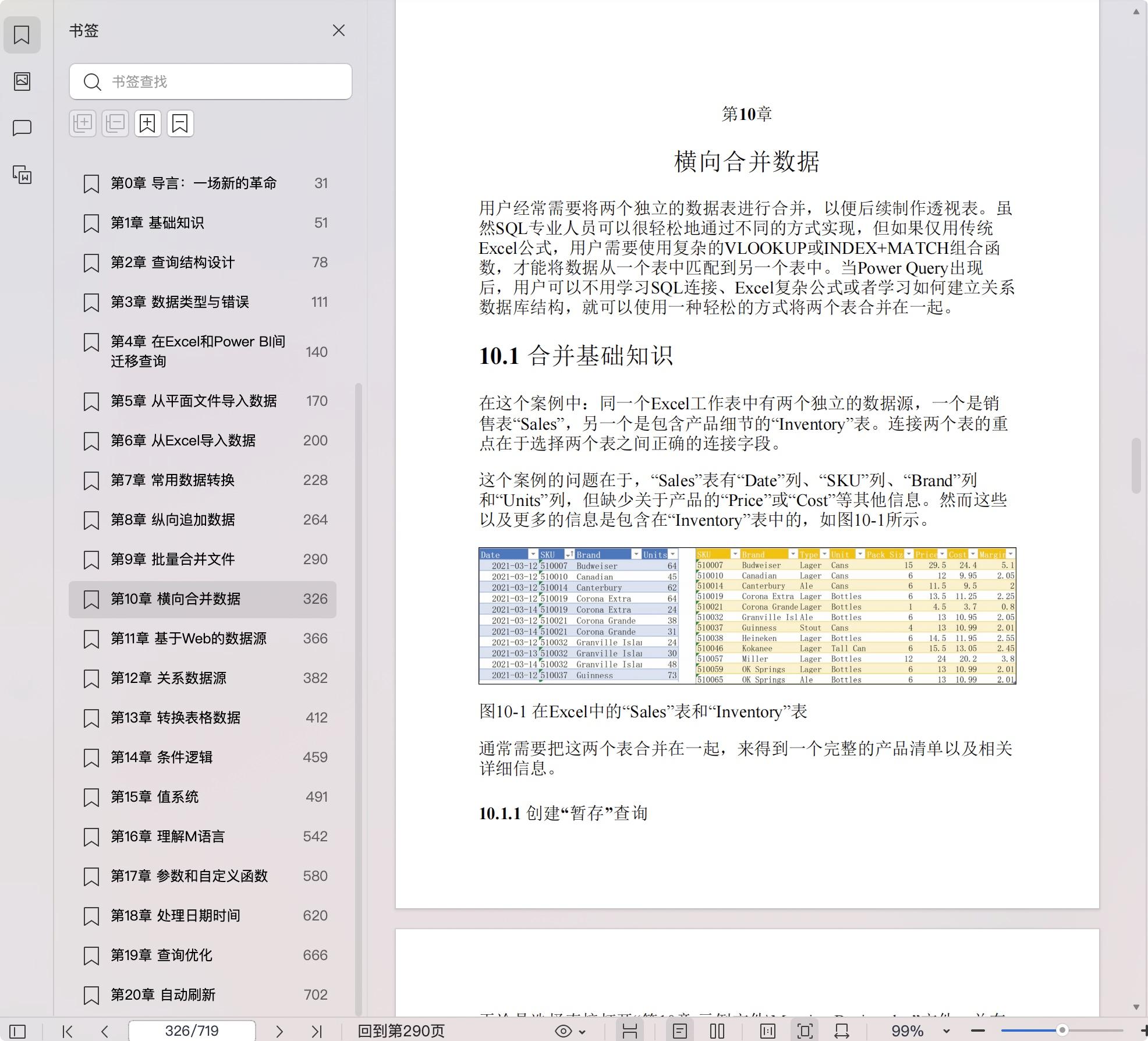Screen dimensions: 1148x1041
Task: Expand all bookmarks icon
Action: coord(83,123)
